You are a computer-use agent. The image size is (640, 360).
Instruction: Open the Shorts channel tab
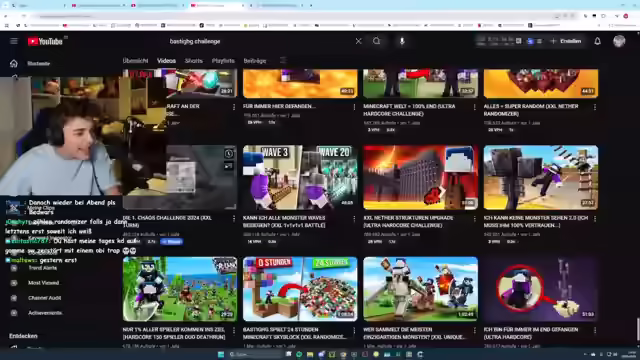(193, 61)
